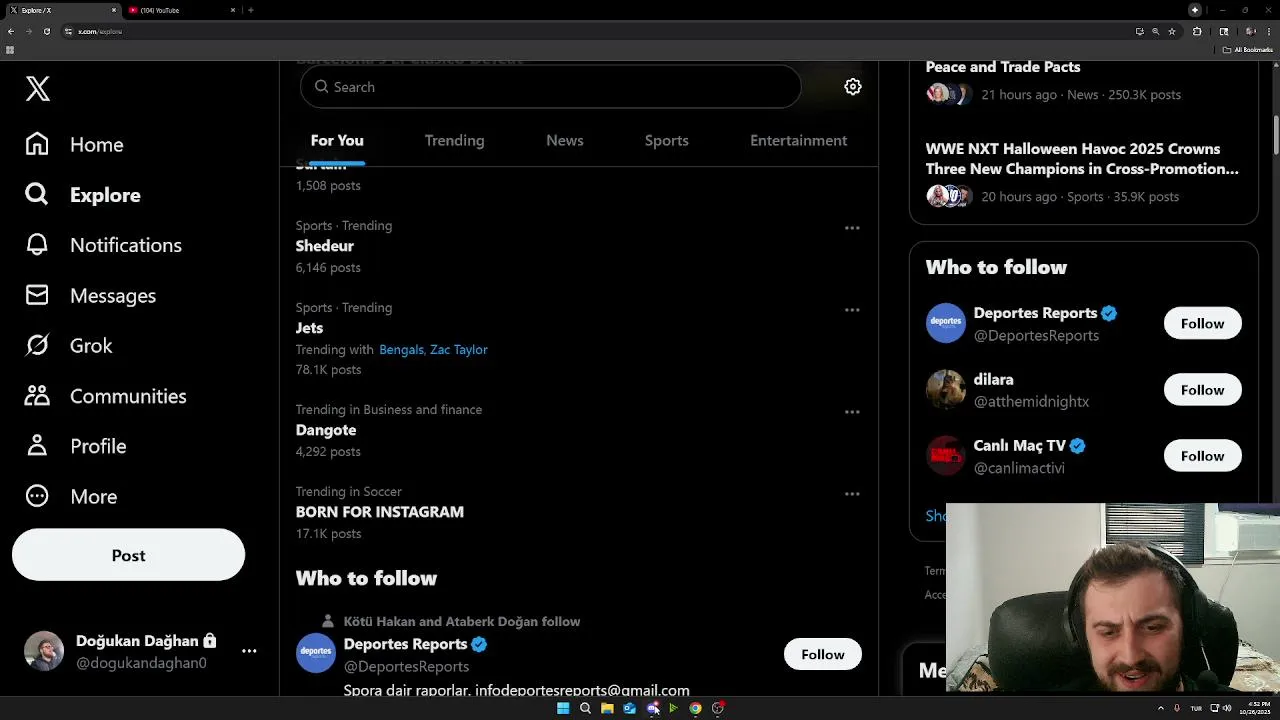Click the X logo at top of sidebar

coord(38,89)
